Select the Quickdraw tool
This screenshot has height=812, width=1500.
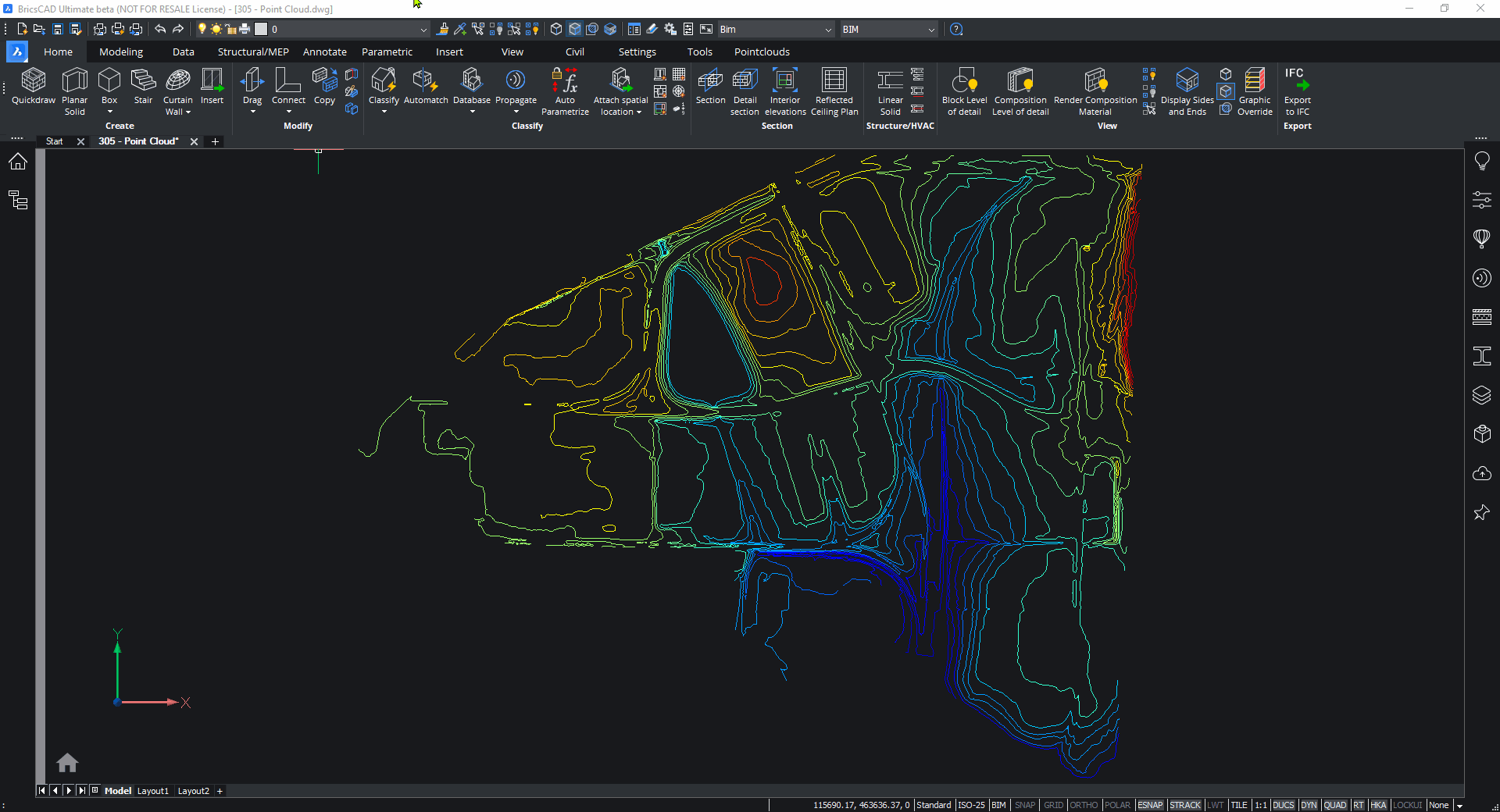tap(34, 87)
